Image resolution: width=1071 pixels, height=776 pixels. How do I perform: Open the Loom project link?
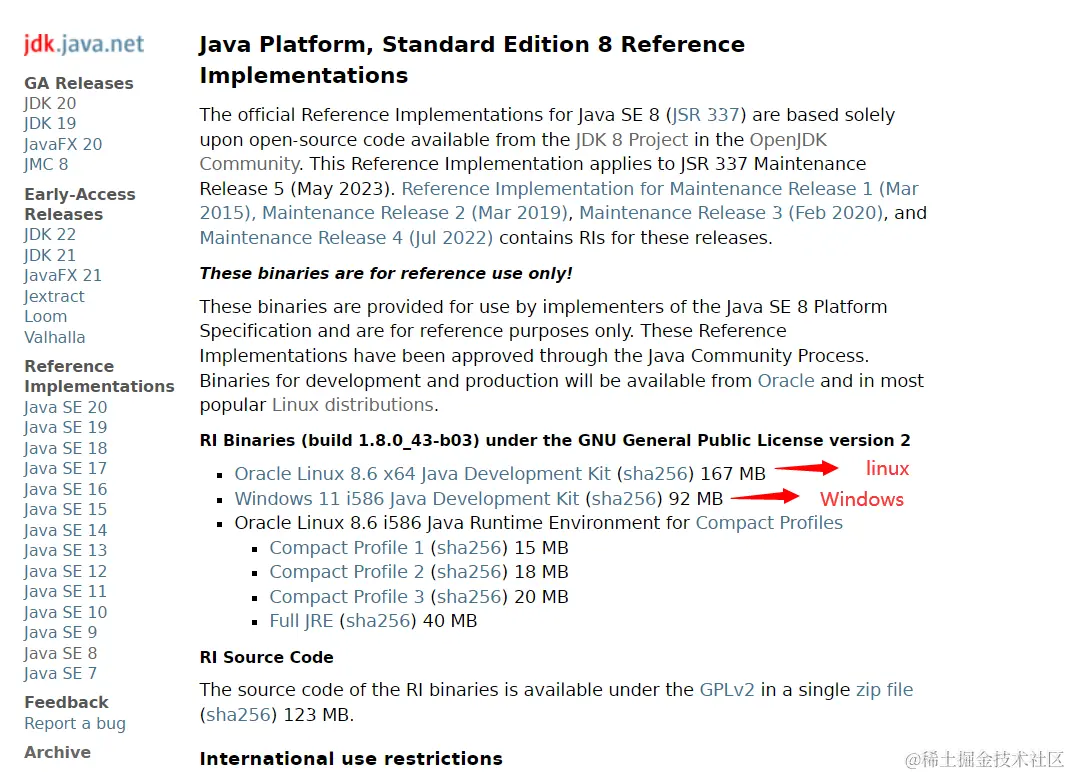tap(46, 317)
